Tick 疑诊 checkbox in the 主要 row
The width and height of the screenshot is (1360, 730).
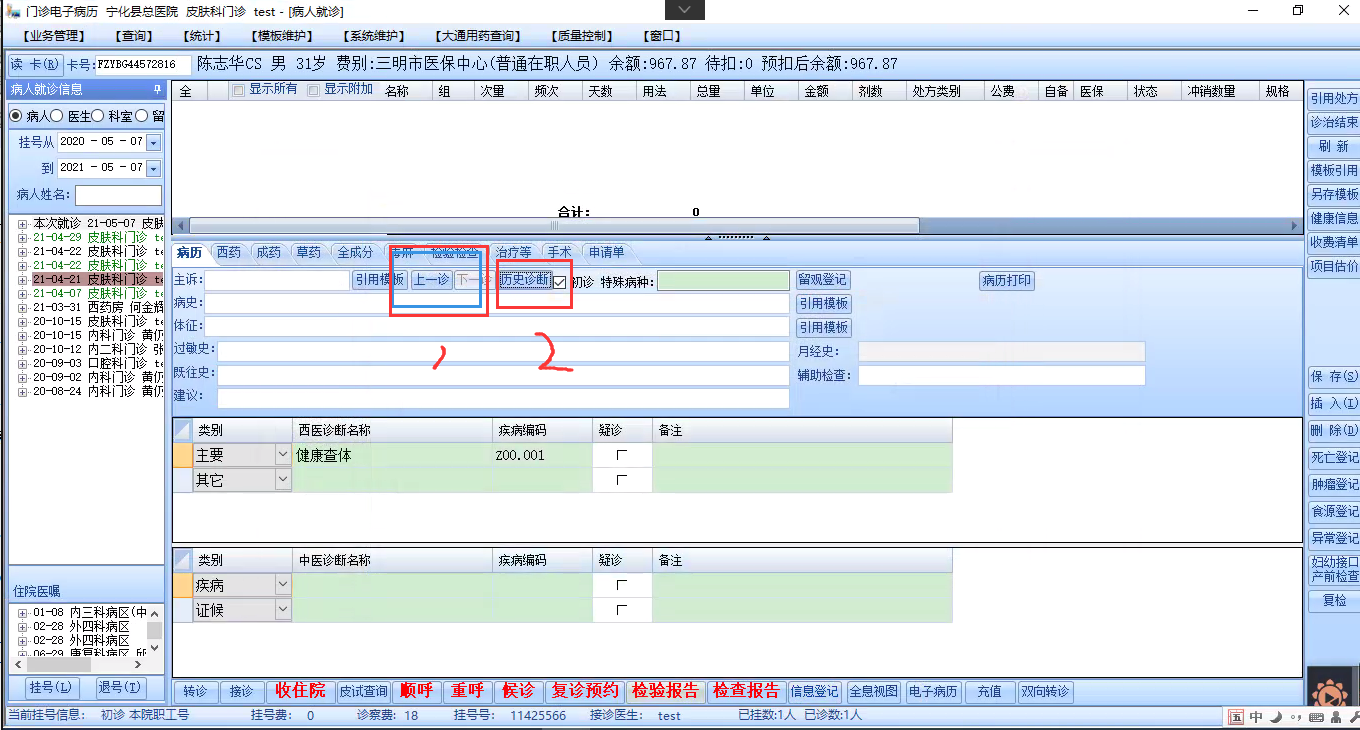[x=622, y=455]
